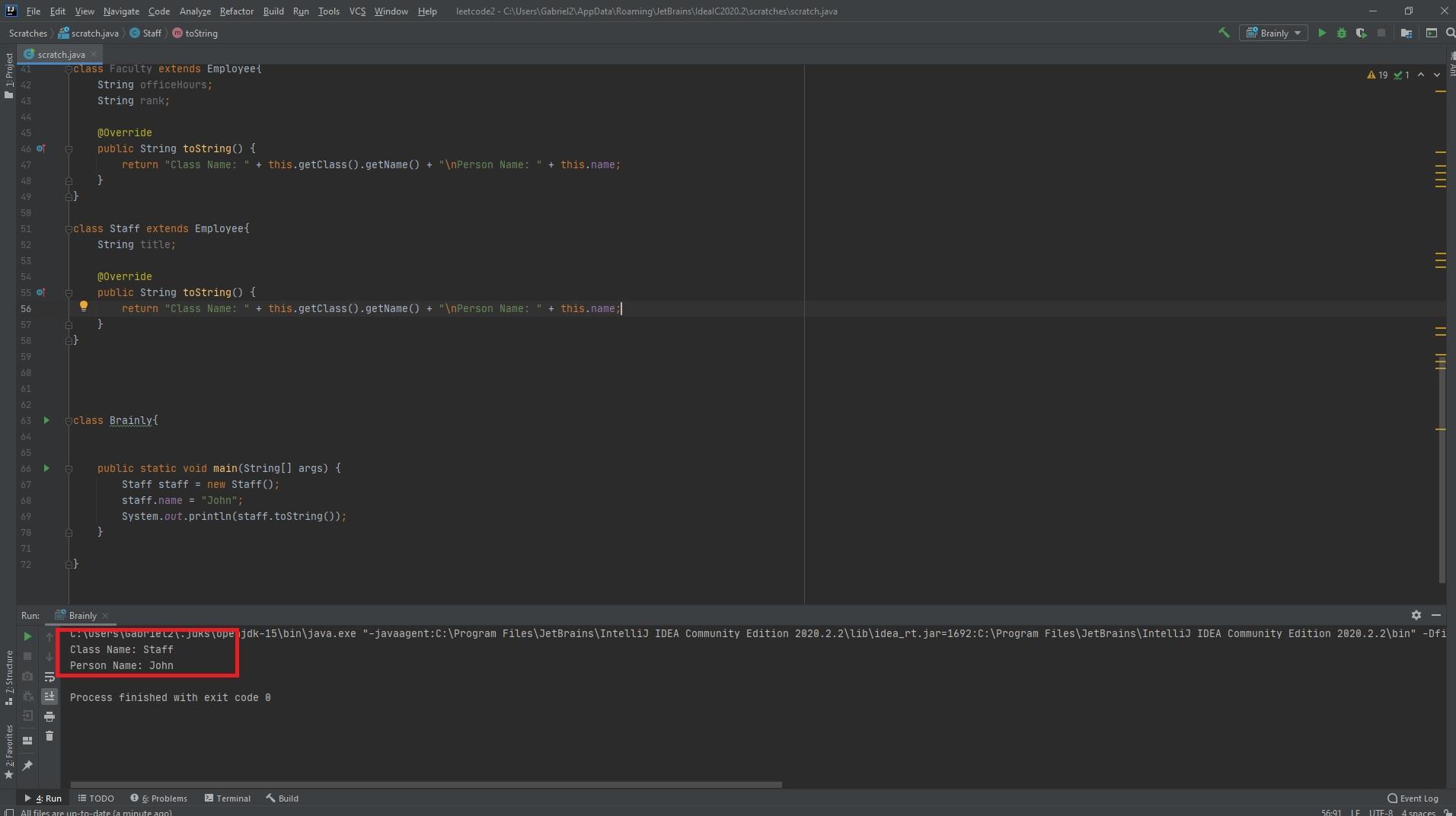
Task: Run with Coverage using the shield icon
Action: click(x=1361, y=33)
